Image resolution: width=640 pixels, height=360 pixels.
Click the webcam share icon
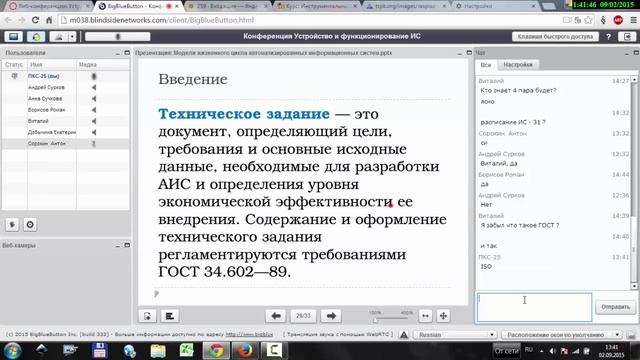[x=59, y=37]
